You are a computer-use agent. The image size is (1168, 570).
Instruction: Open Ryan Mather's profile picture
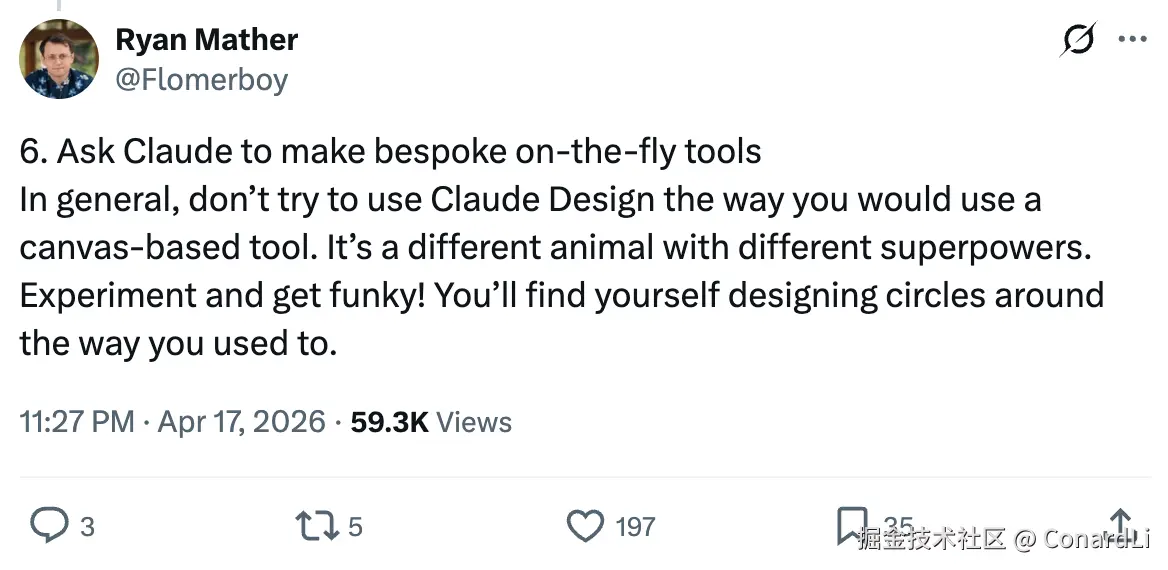[59, 59]
